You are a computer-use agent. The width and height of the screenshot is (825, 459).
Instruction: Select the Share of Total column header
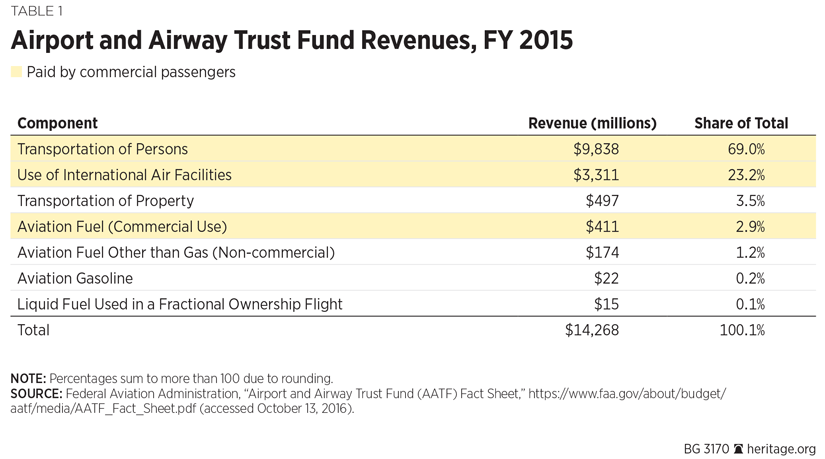[x=741, y=123]
